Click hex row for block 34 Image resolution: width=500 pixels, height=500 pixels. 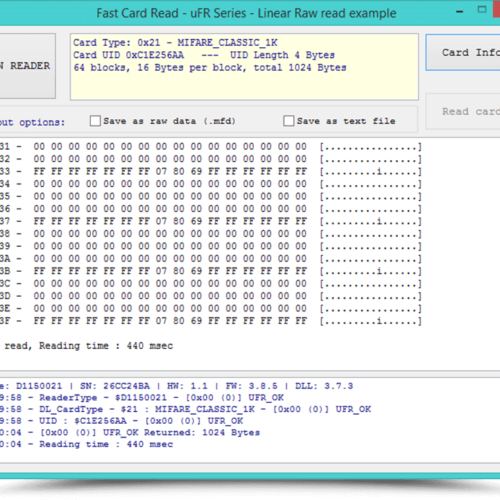(x=211, y=184)
